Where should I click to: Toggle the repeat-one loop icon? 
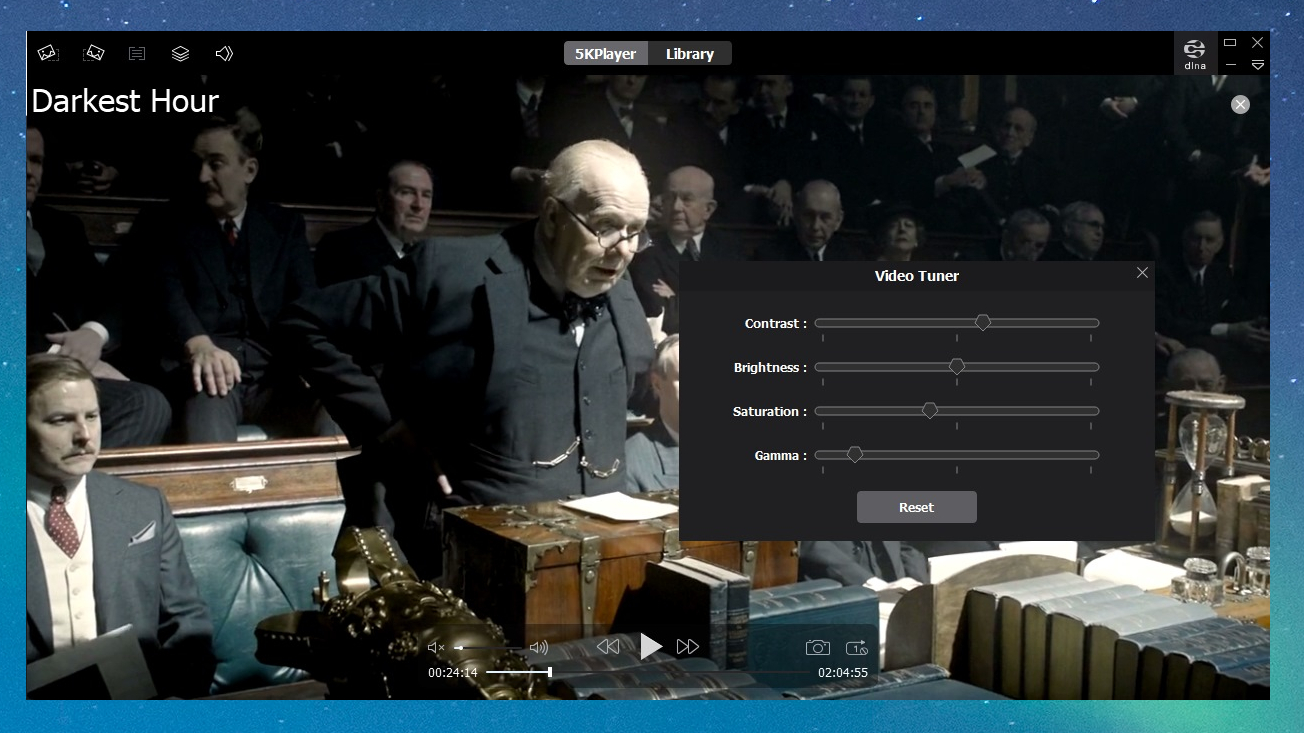(857, 648)
